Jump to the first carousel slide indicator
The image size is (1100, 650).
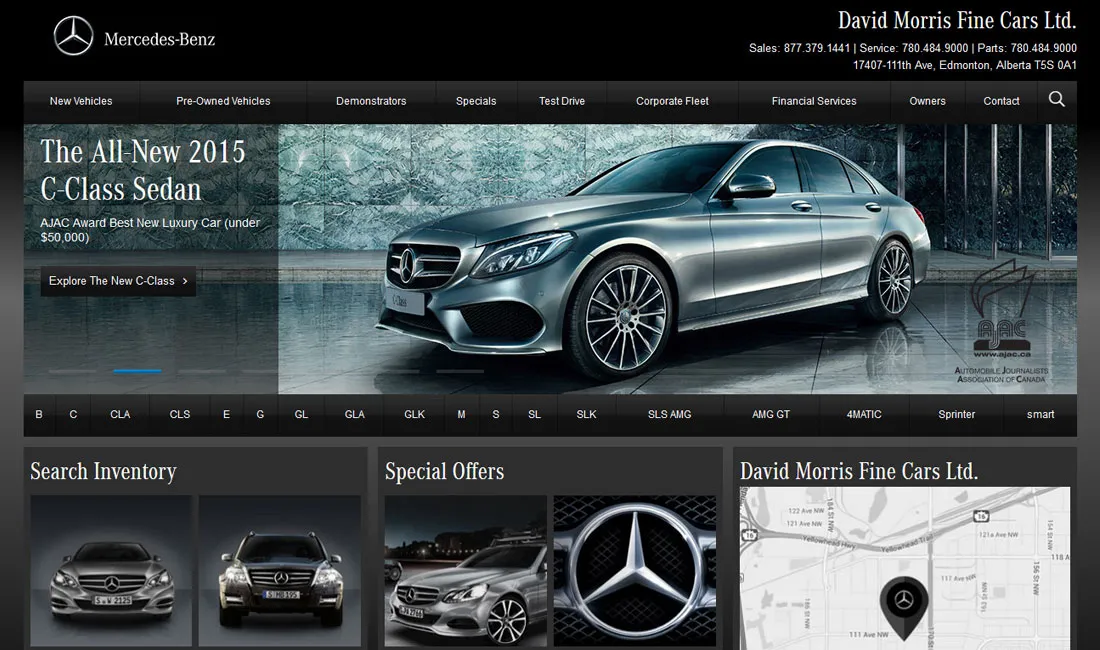[x=73, y=371]
